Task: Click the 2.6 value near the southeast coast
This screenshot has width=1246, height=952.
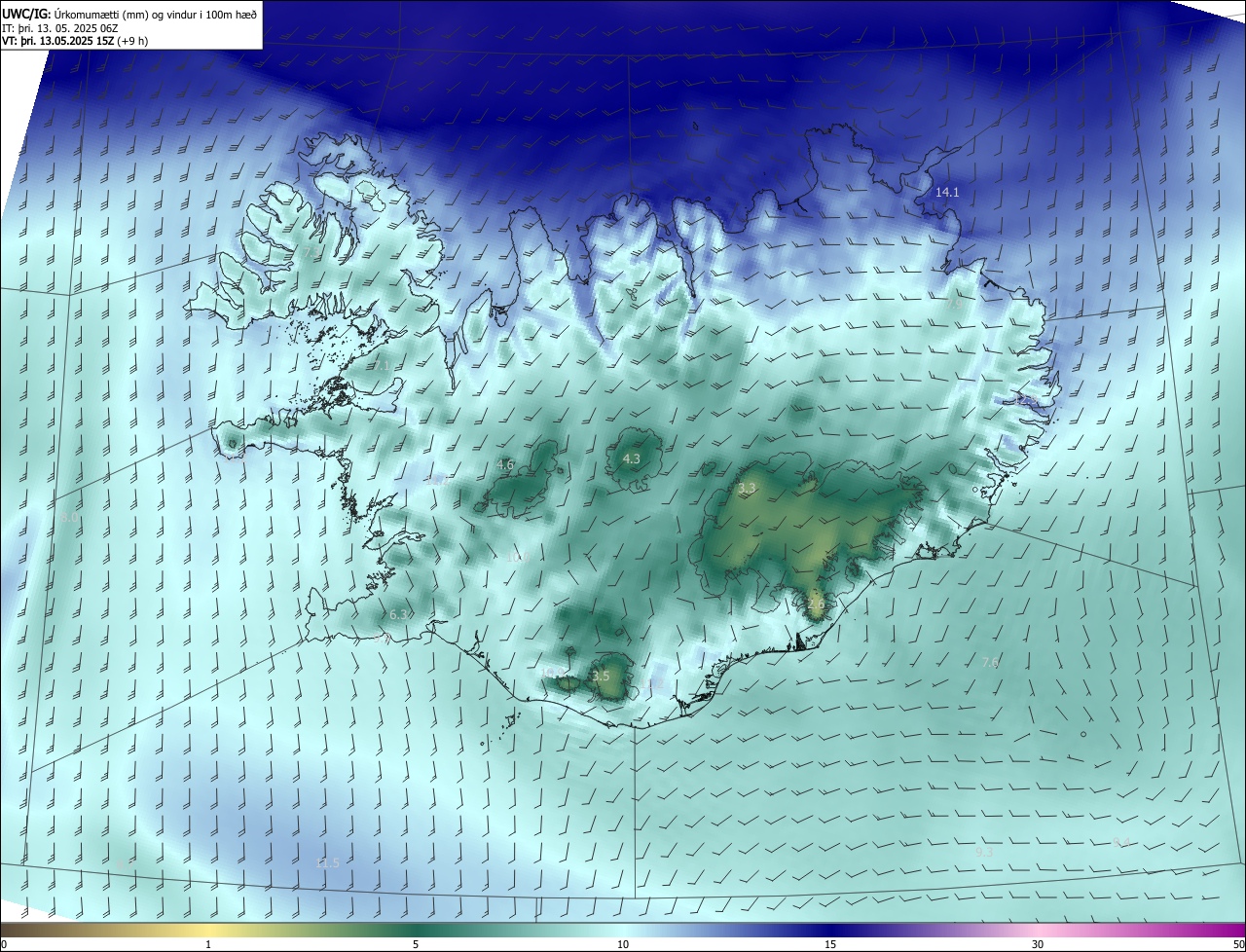Action: pyautogui.click(x=816, y=604)
